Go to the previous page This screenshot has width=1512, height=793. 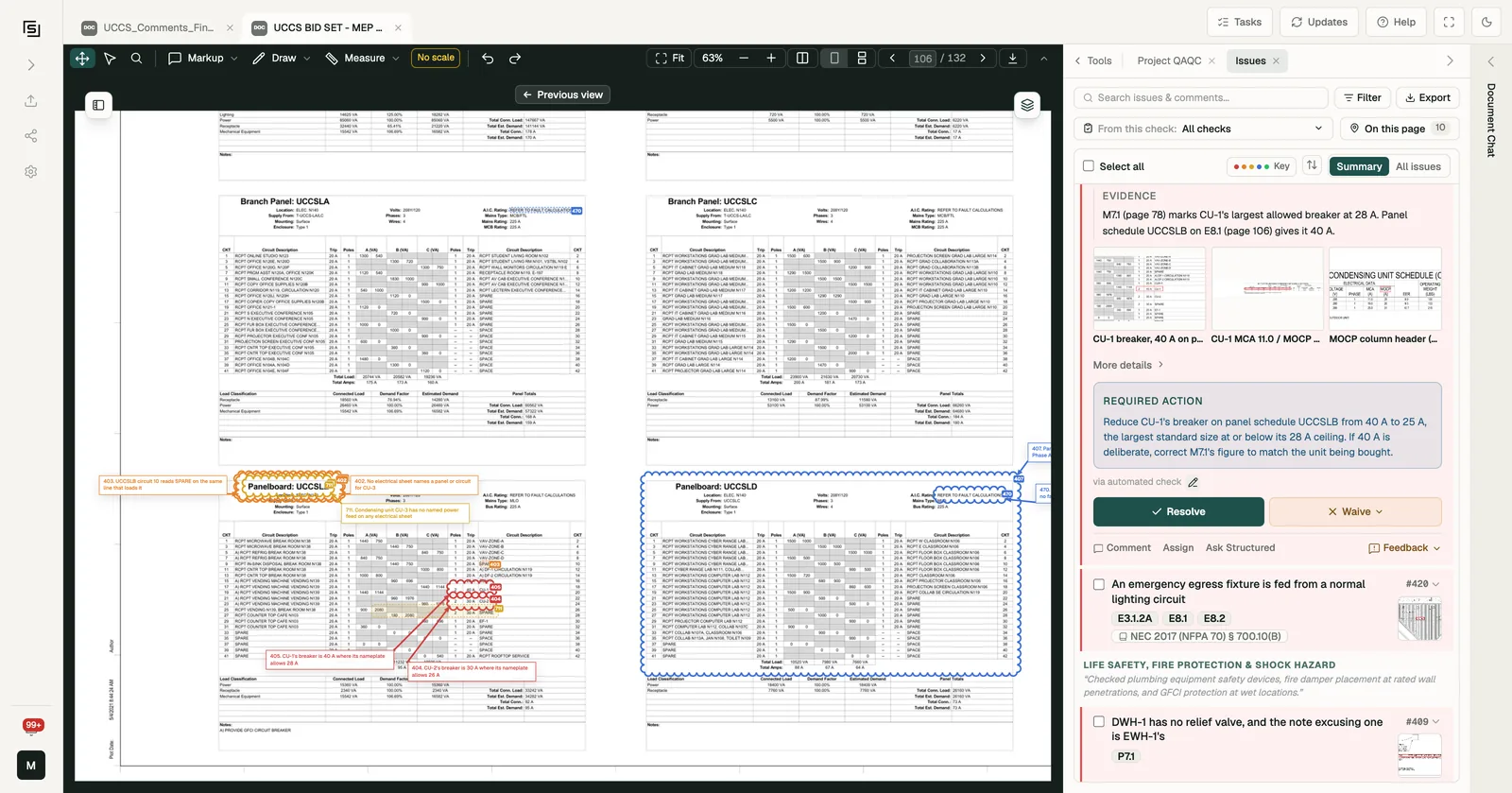(x=892, y=58)
